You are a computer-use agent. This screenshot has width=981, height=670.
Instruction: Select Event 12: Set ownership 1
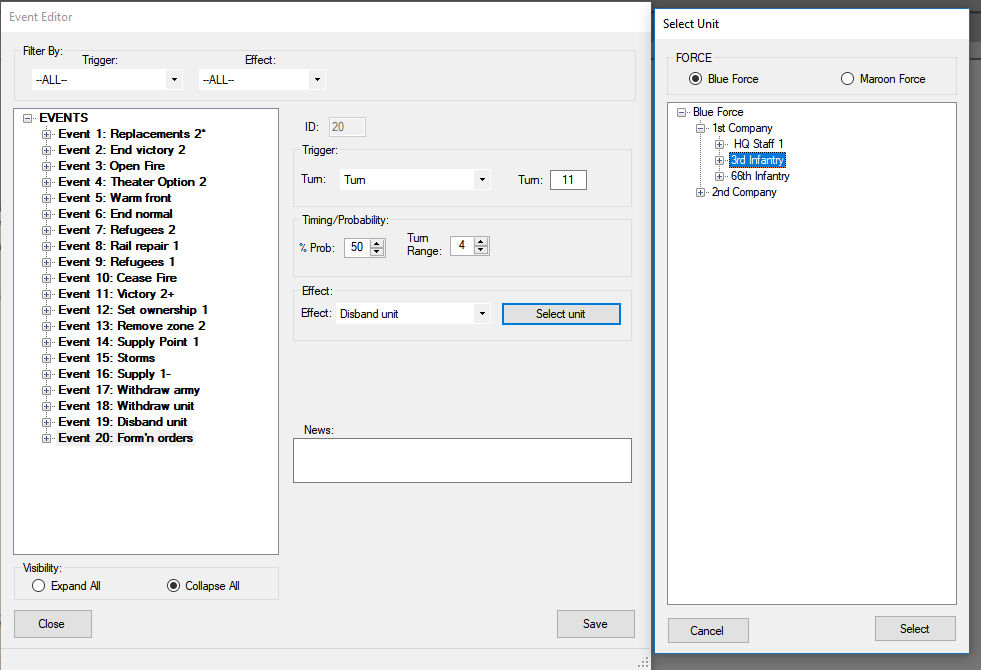[x=133, y=310]
